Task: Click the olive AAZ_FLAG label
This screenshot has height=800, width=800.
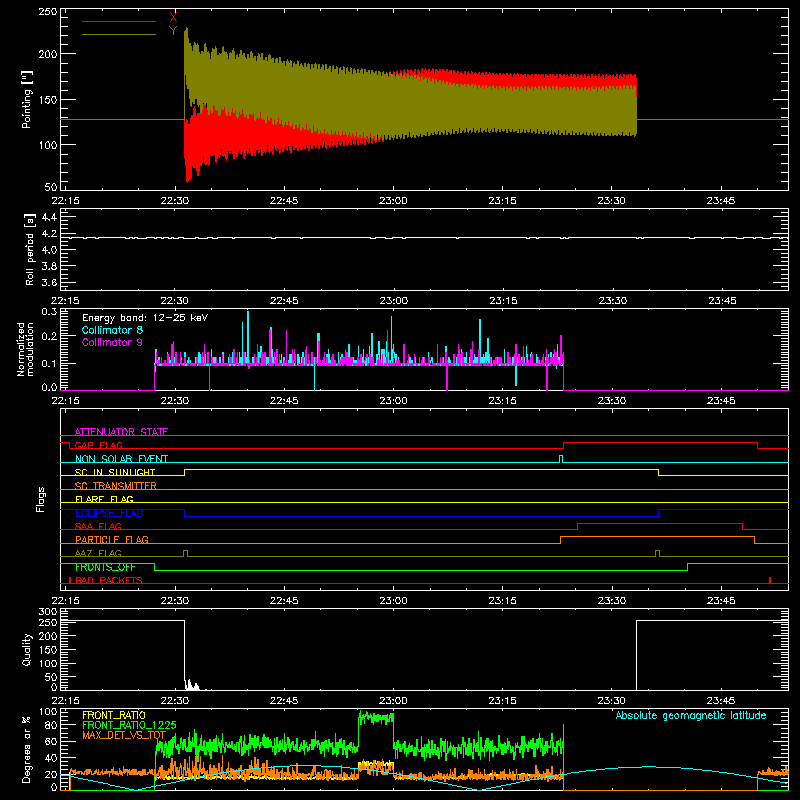Action: pyautogui.click(x=98, y=553)
